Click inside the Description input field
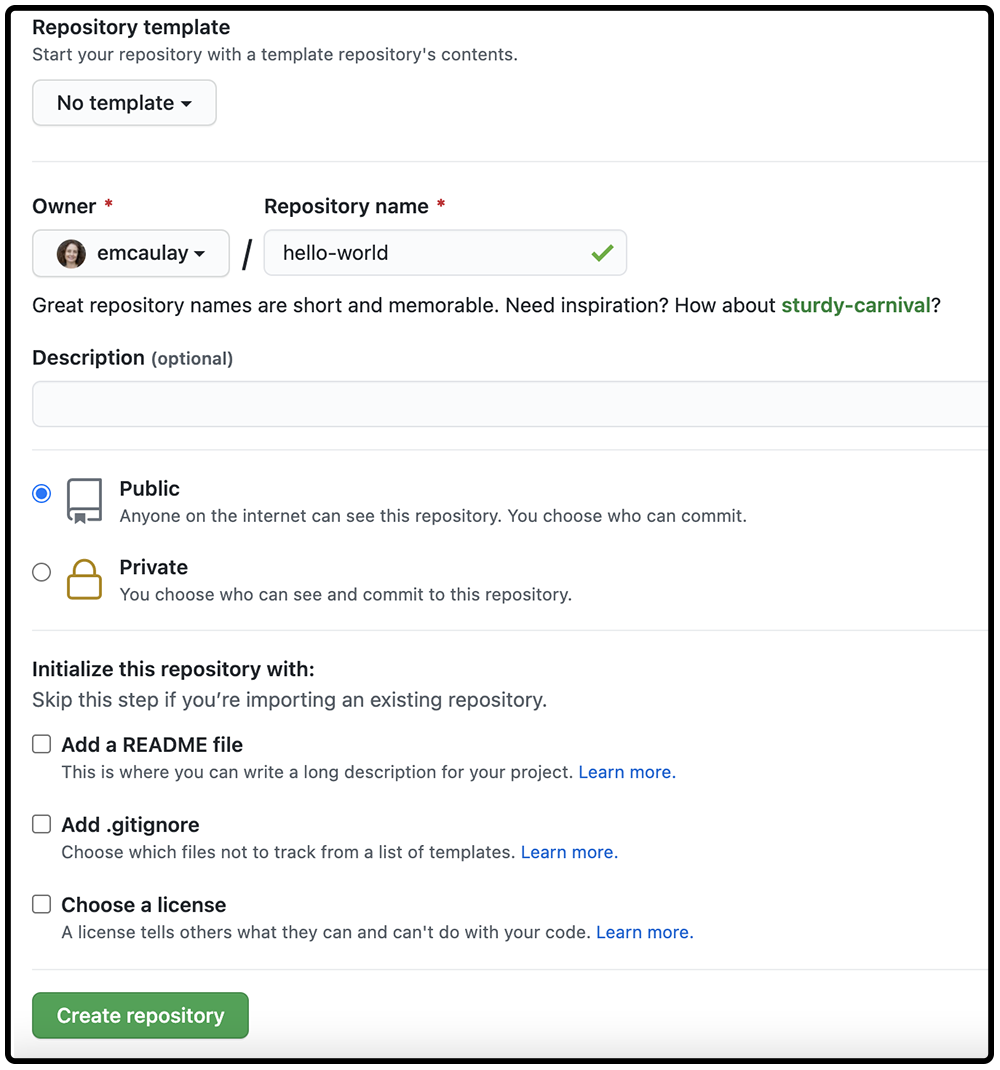 click(500, 403)
